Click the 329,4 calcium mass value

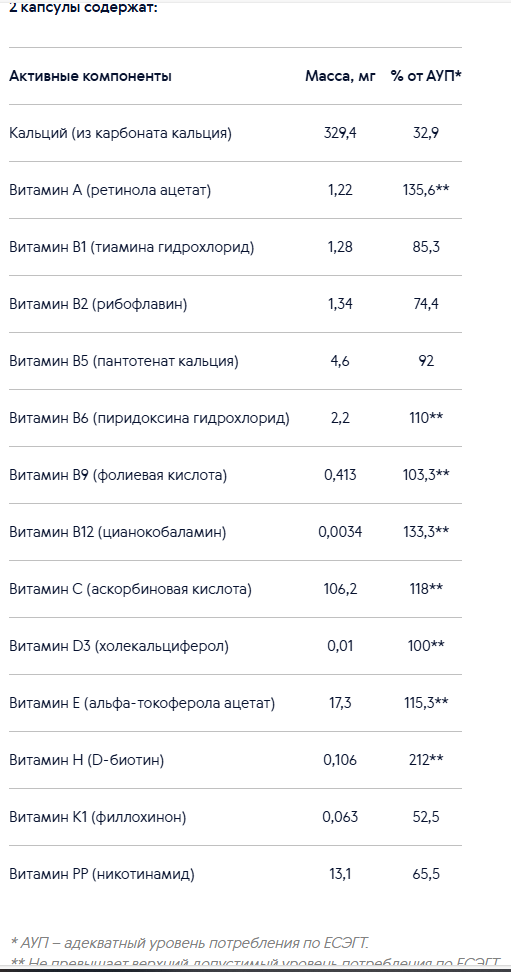[x=340, y=133]
